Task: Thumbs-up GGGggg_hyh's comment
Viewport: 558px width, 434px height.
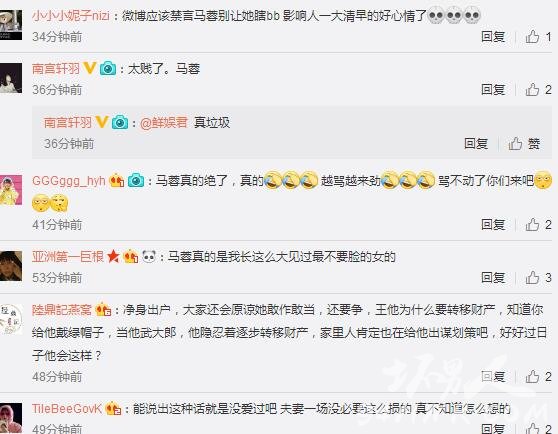Action: [x=538, y=225]
